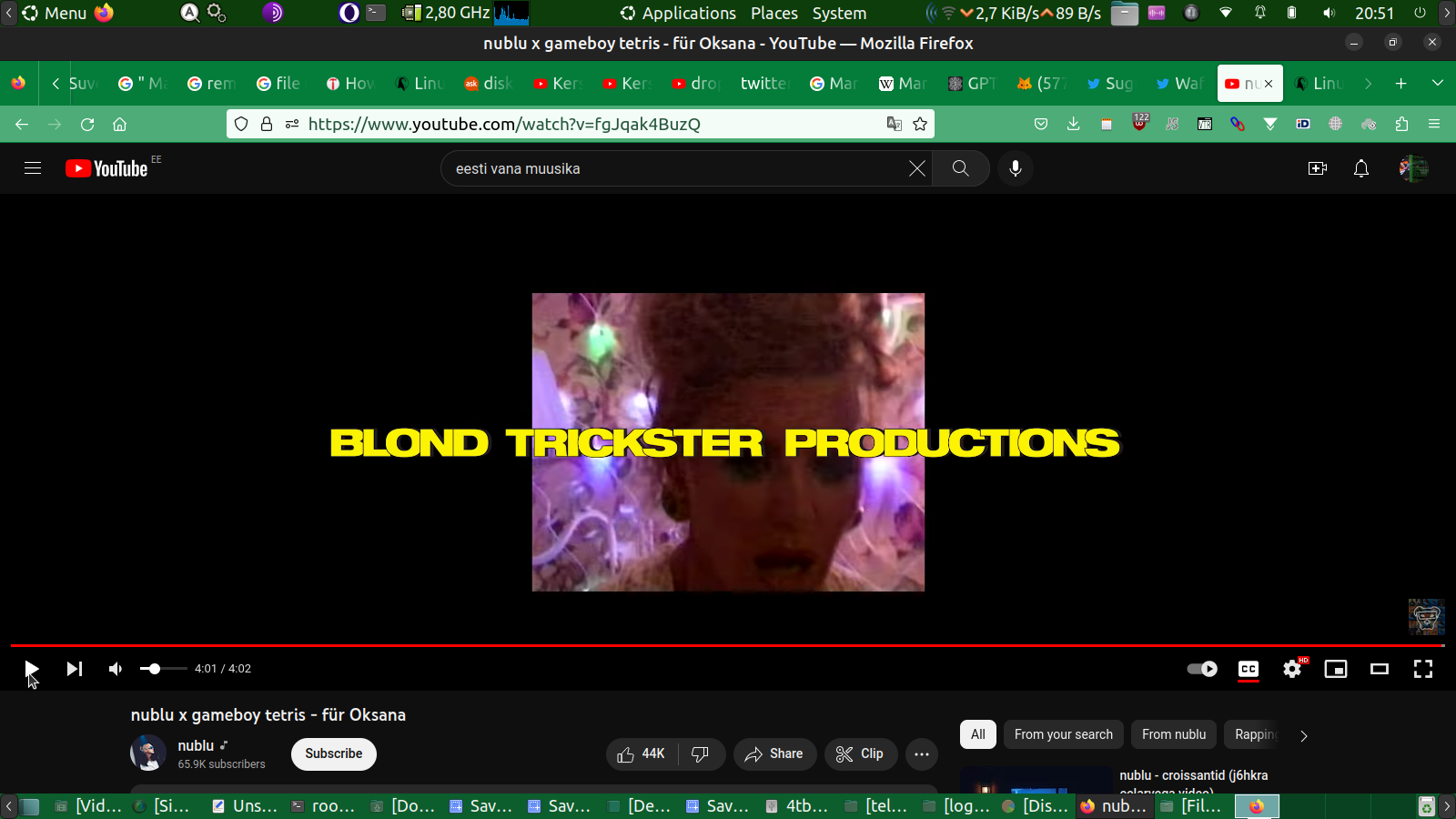Image resolution: width=1456 pixels, height=819 pixels.
Task: Open the nublu channel avatar
Action: click(148, 753)
